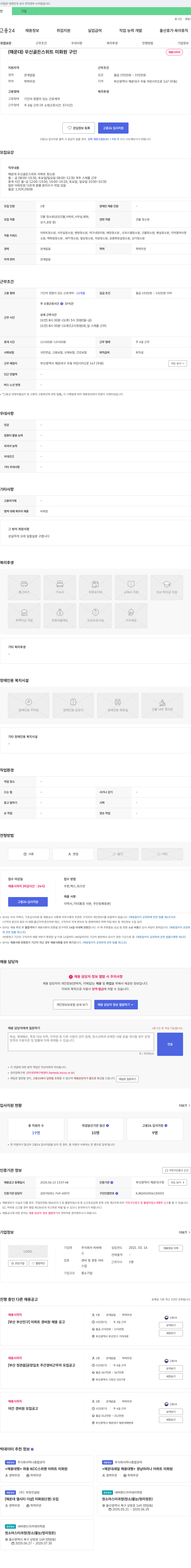Open the 실업급여 menu
Viewport: 191px width, 1568px height.
[x=95, y=30]
